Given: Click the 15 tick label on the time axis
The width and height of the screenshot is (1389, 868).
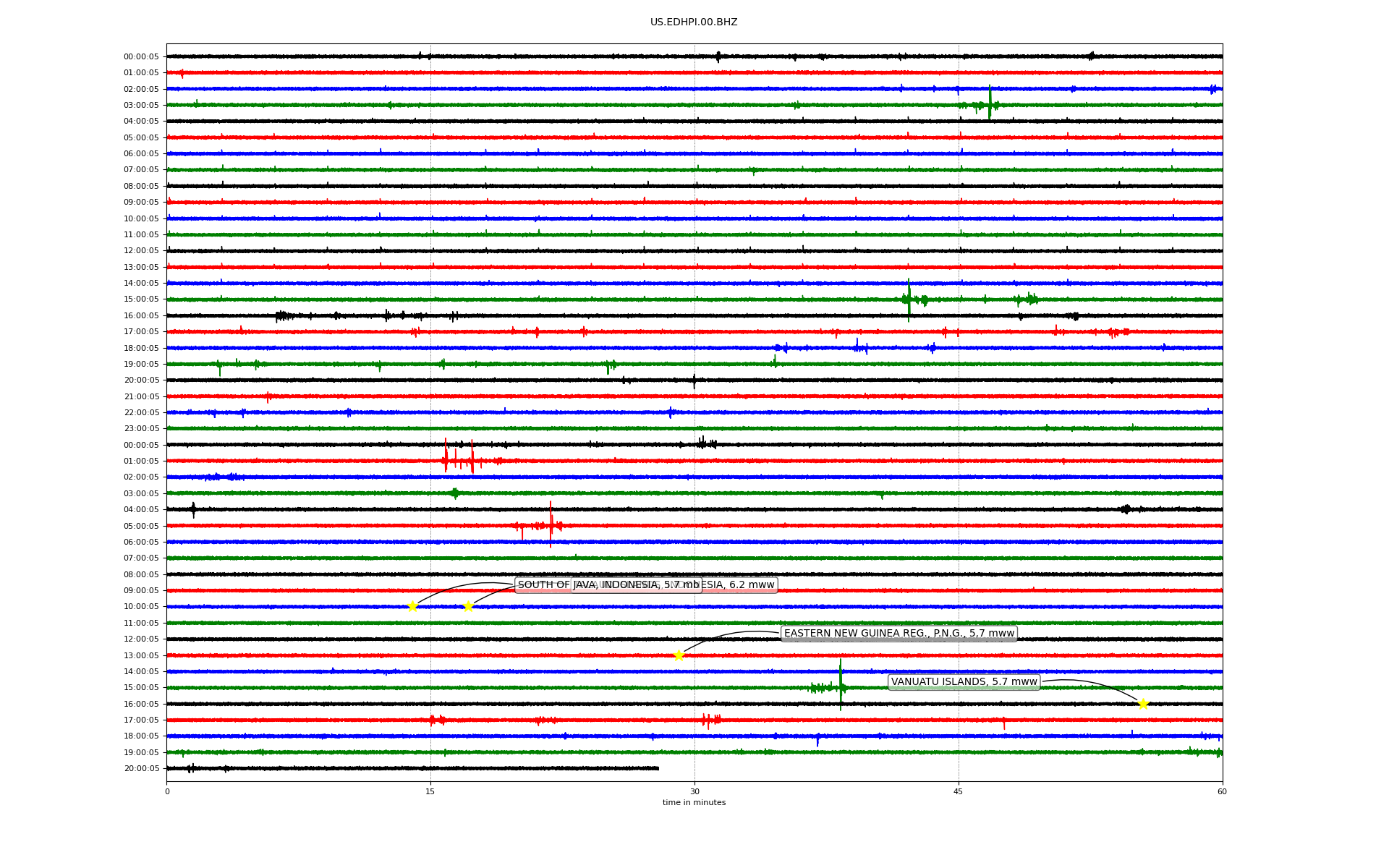Looking at the screenshot, I should [430, 791].
